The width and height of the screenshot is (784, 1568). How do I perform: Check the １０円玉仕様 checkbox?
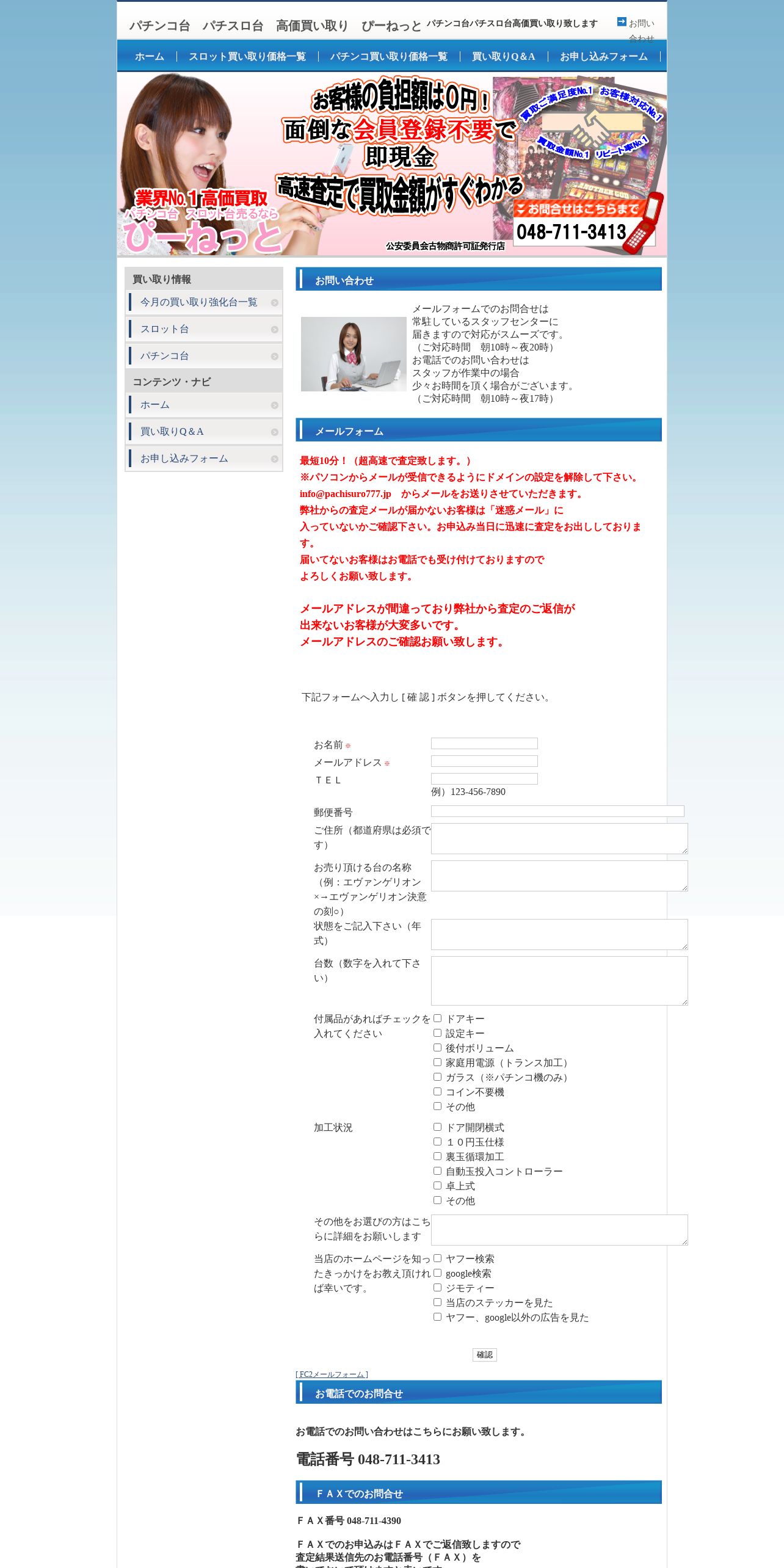pos(437,1141)
